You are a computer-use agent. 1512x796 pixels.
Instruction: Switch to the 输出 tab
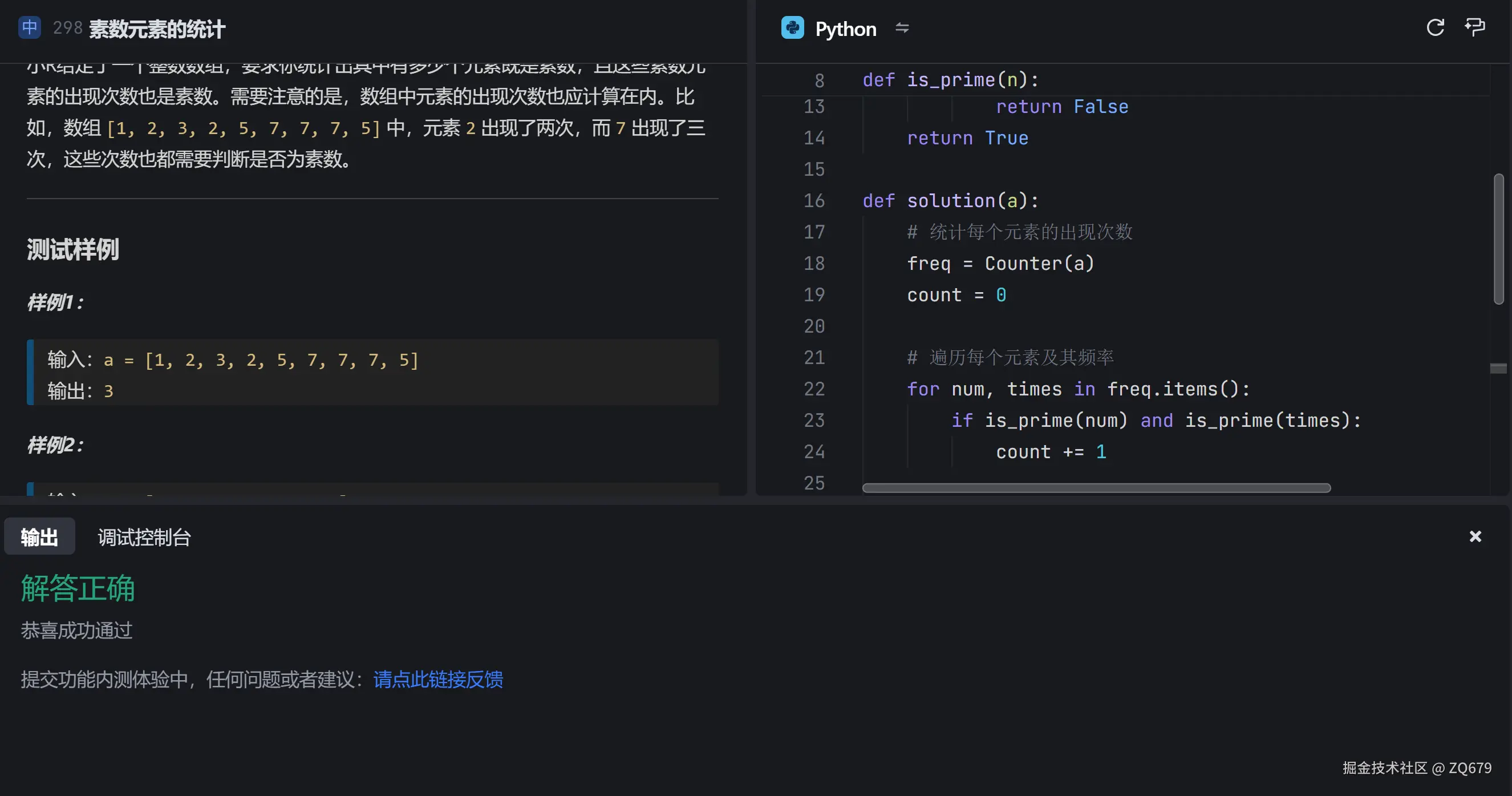pyautogui.click(x=39, y=537)
